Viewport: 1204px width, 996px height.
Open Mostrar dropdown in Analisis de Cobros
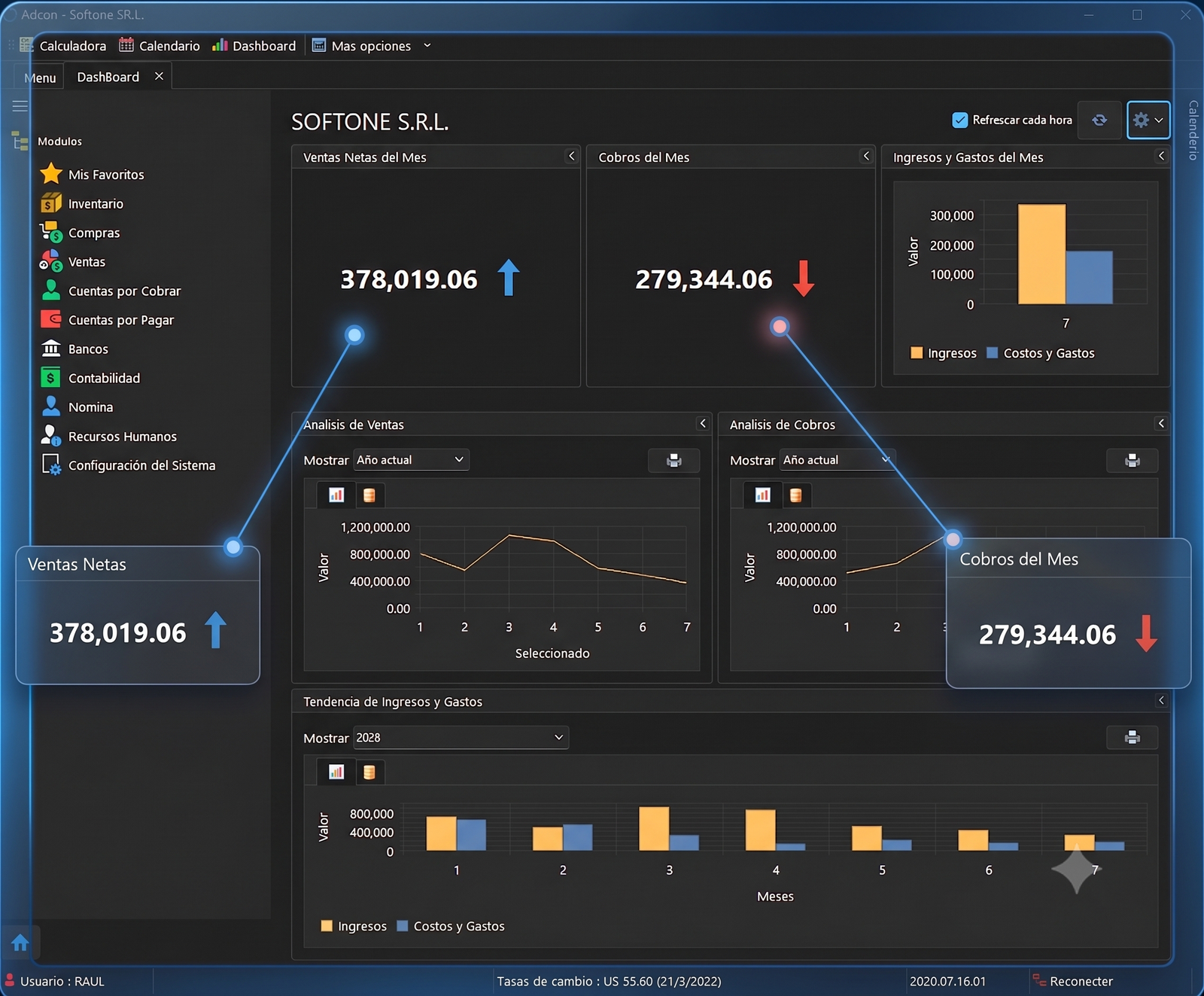click(837, 460)
